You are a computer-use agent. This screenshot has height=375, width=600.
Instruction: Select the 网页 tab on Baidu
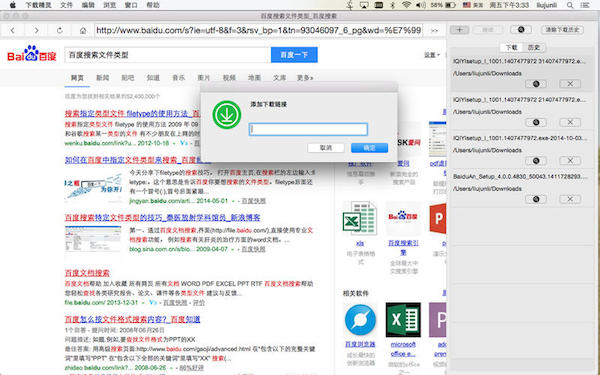coord(77,78)
